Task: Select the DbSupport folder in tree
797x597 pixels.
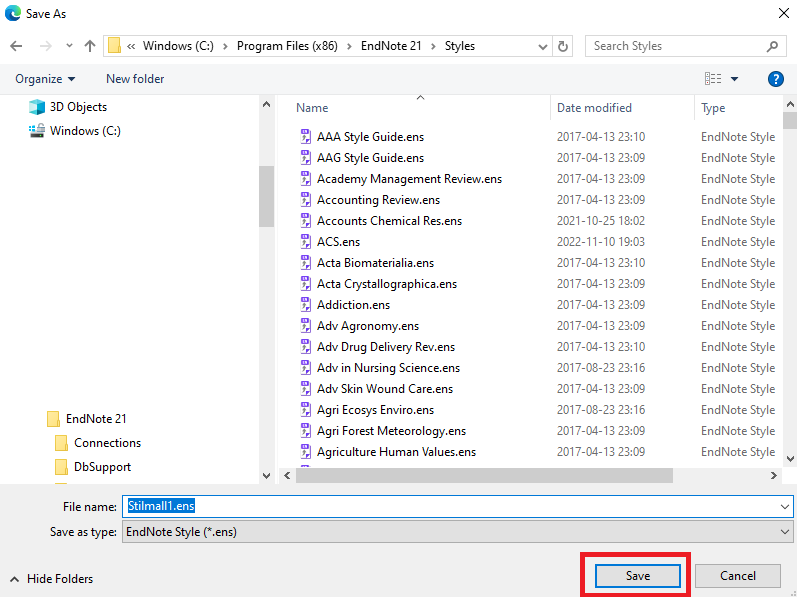Action: pyautogui.click(x=102, y=467)
